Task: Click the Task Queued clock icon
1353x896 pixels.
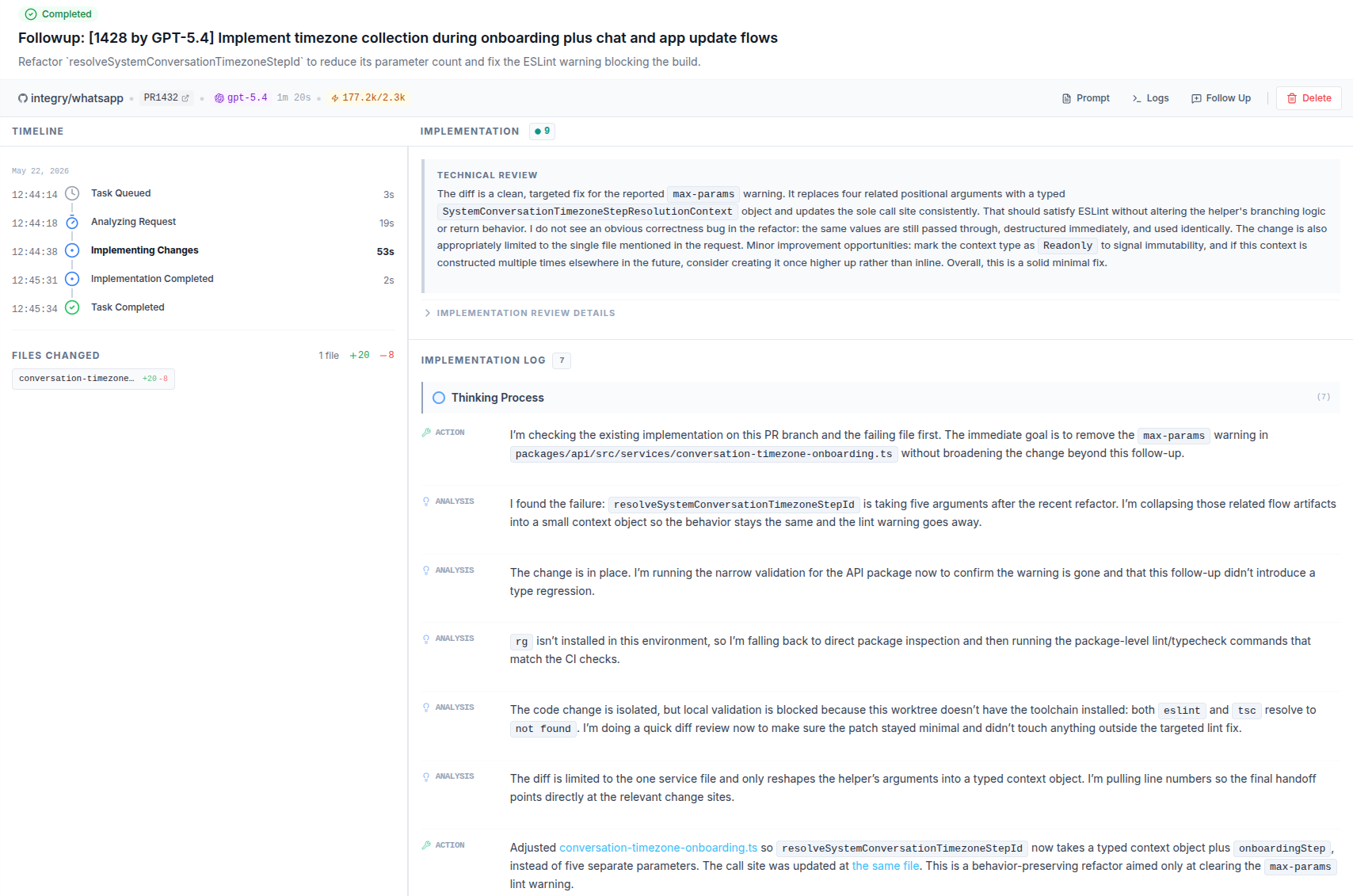Action: click(72, 193)
